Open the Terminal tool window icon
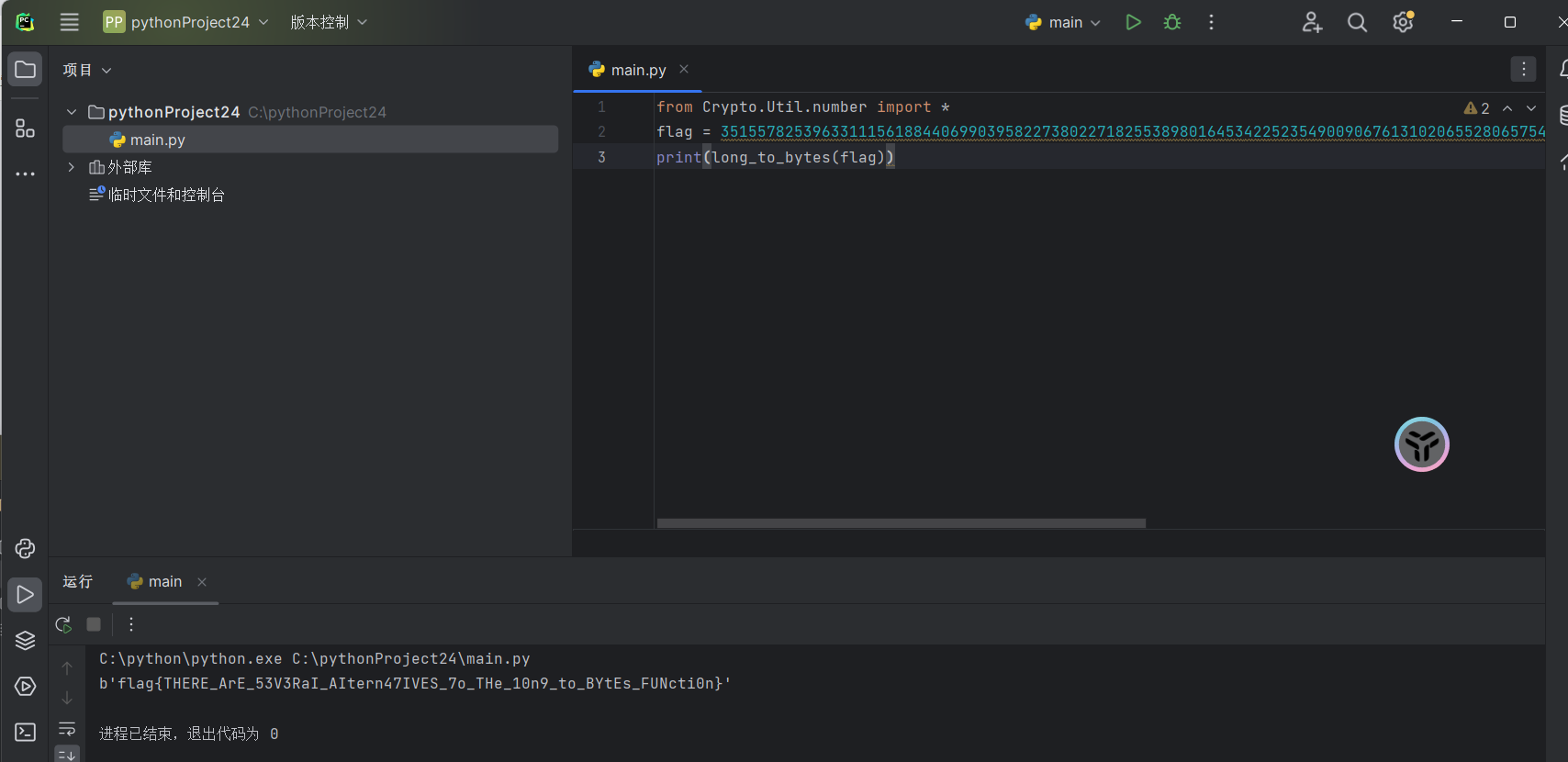 click(x=25, y=732)
